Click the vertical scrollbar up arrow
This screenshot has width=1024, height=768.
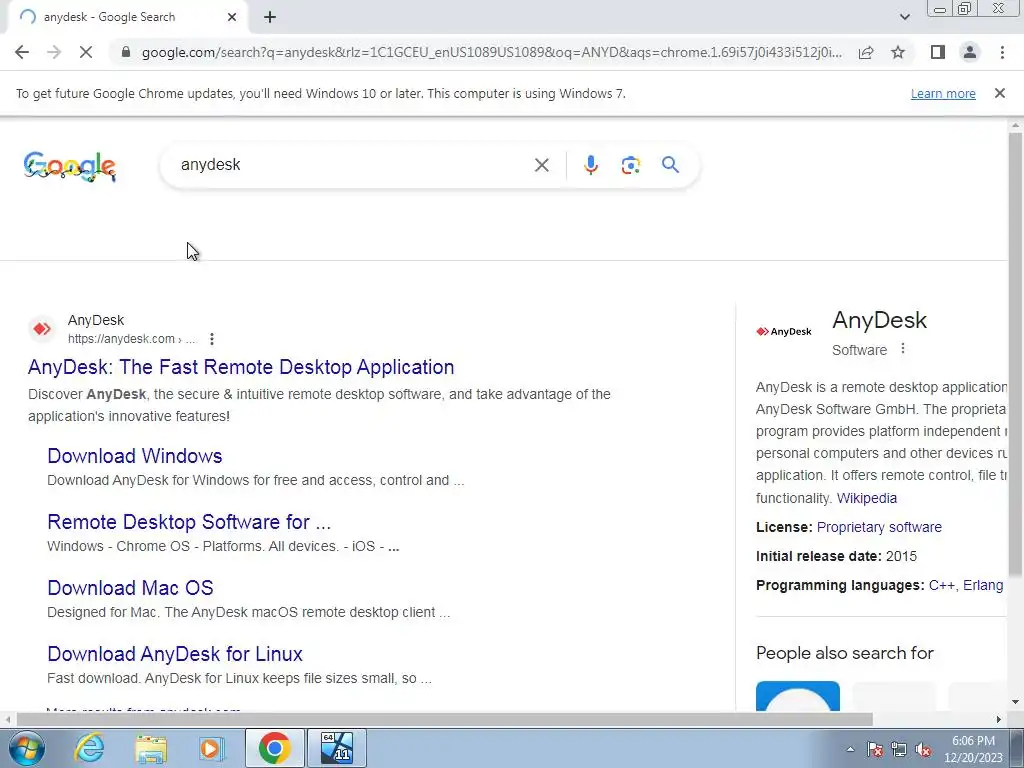click(x=1015, y=125)
